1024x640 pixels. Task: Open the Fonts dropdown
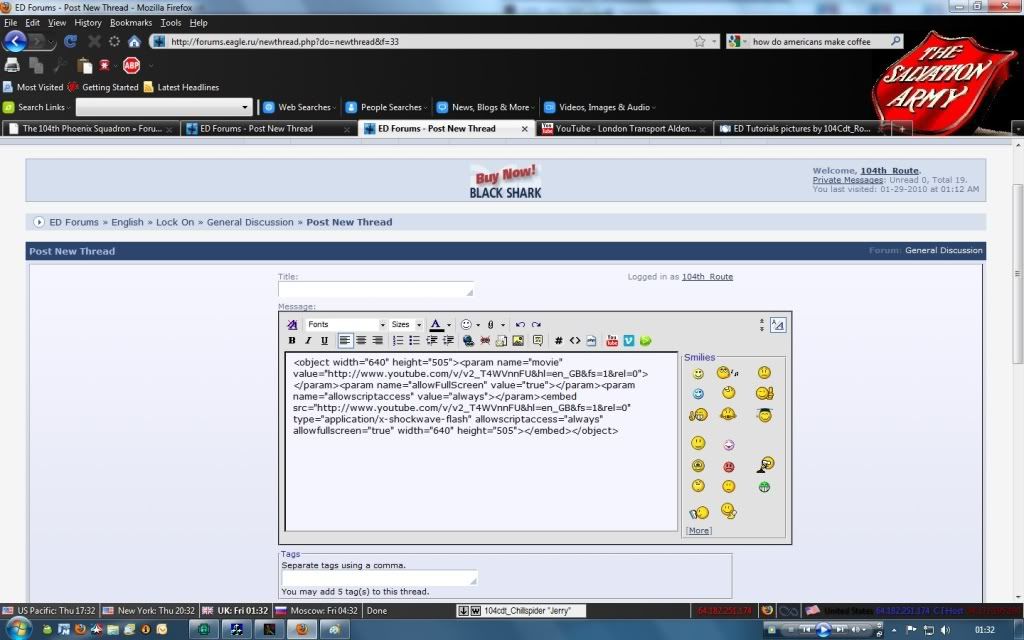(346, 325)
